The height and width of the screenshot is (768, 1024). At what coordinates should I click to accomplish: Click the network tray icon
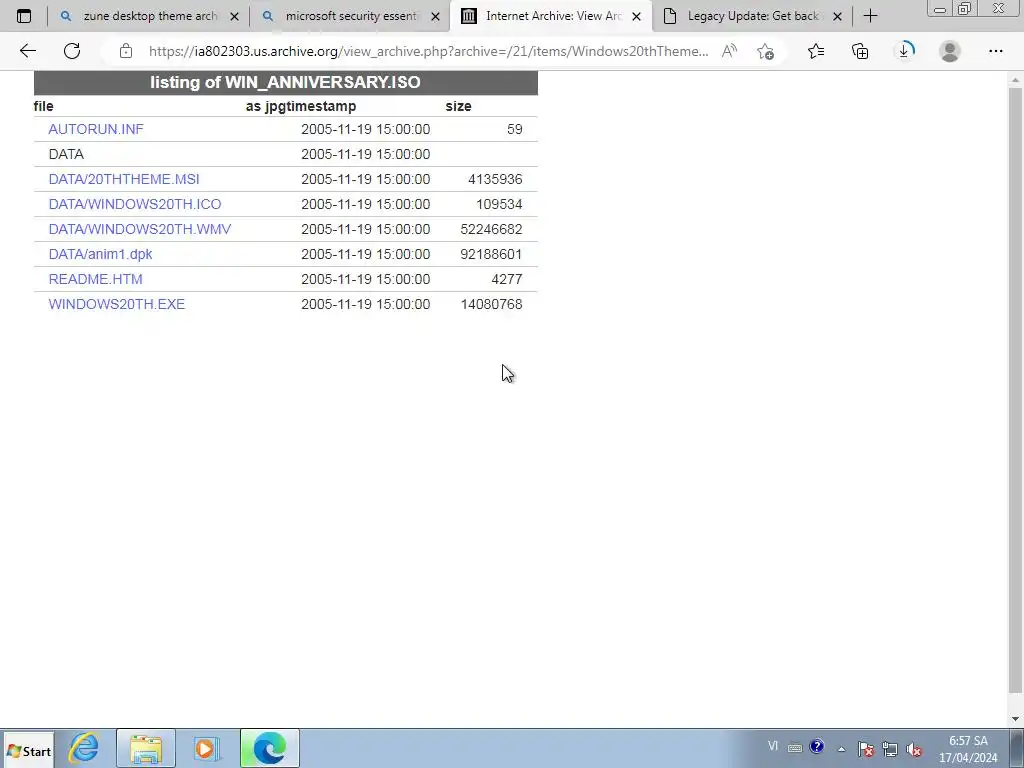(889, 749)
